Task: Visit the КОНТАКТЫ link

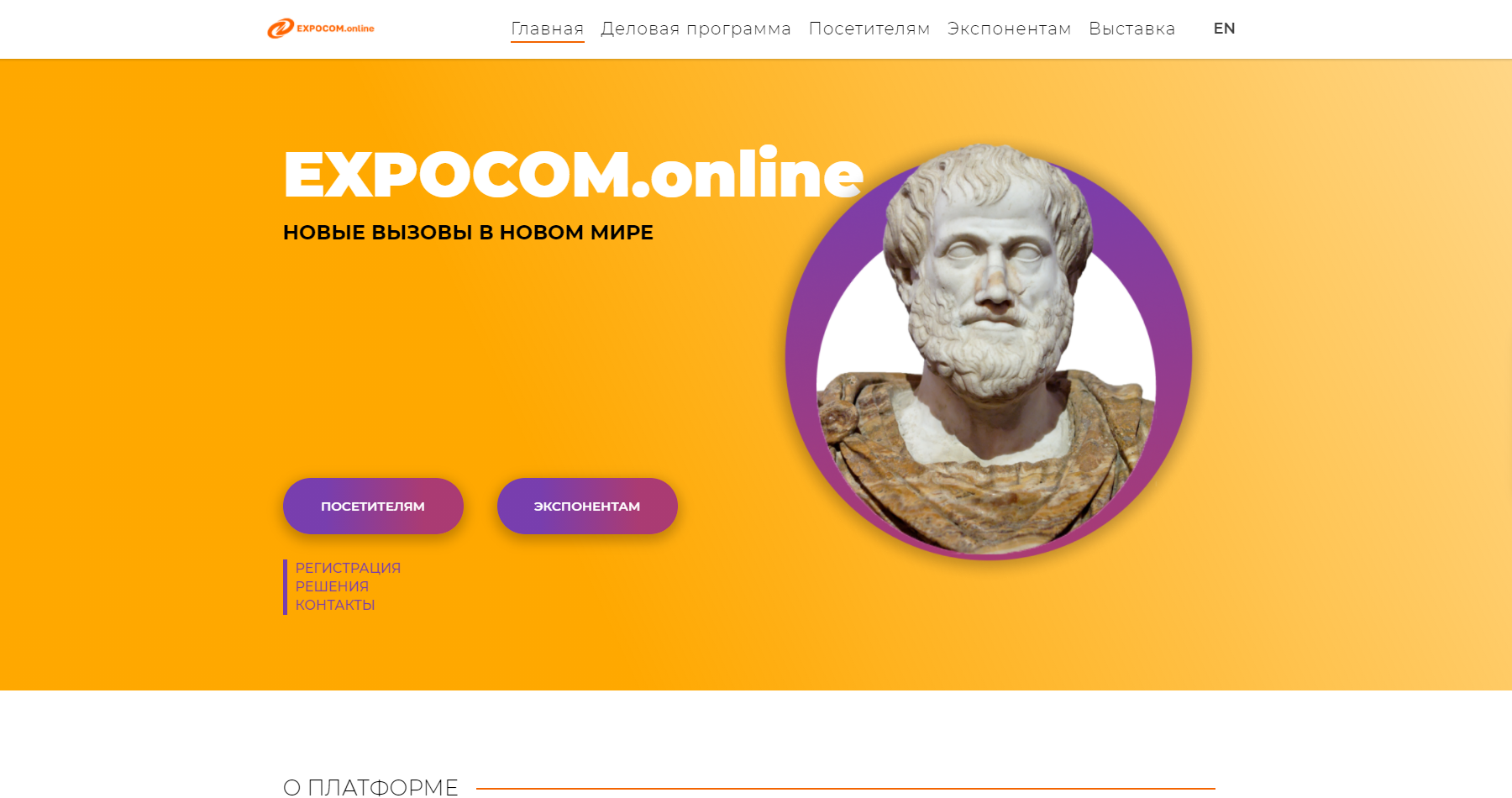Action: click(335, 605)
